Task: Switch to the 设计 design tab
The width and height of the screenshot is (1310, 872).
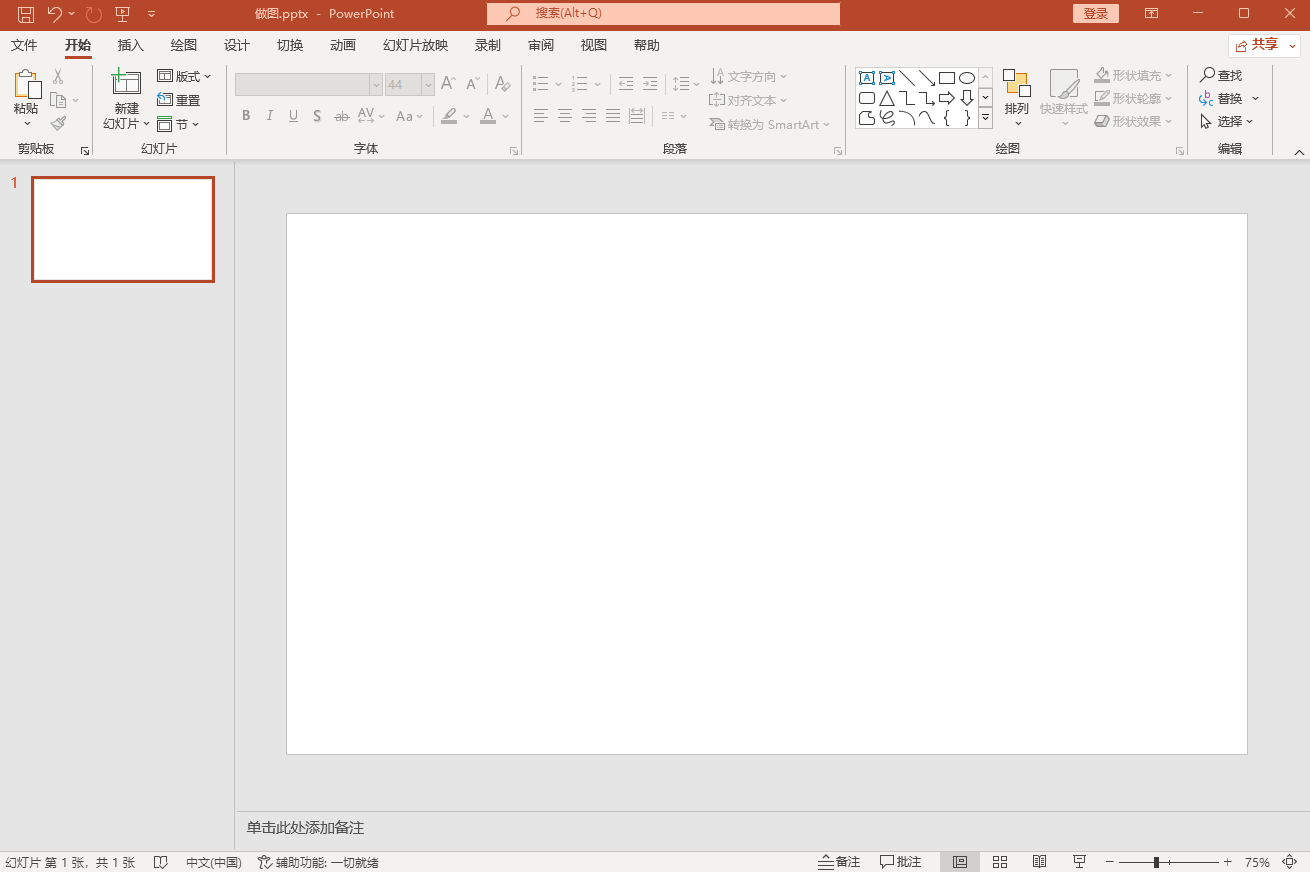Action: pyautogui.click(x=237, y=46)
